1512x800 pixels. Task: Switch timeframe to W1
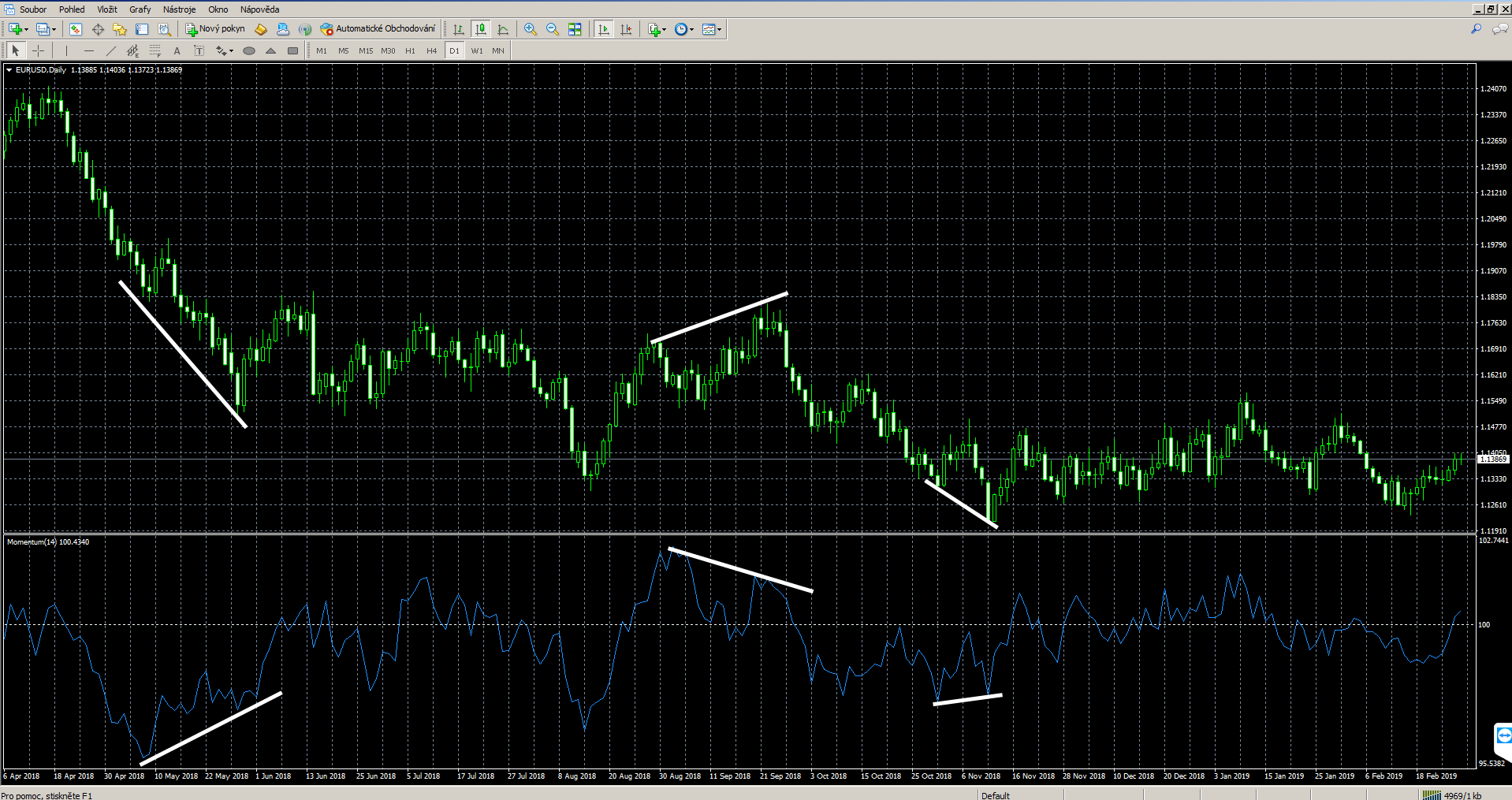click(x=477, y=50)
